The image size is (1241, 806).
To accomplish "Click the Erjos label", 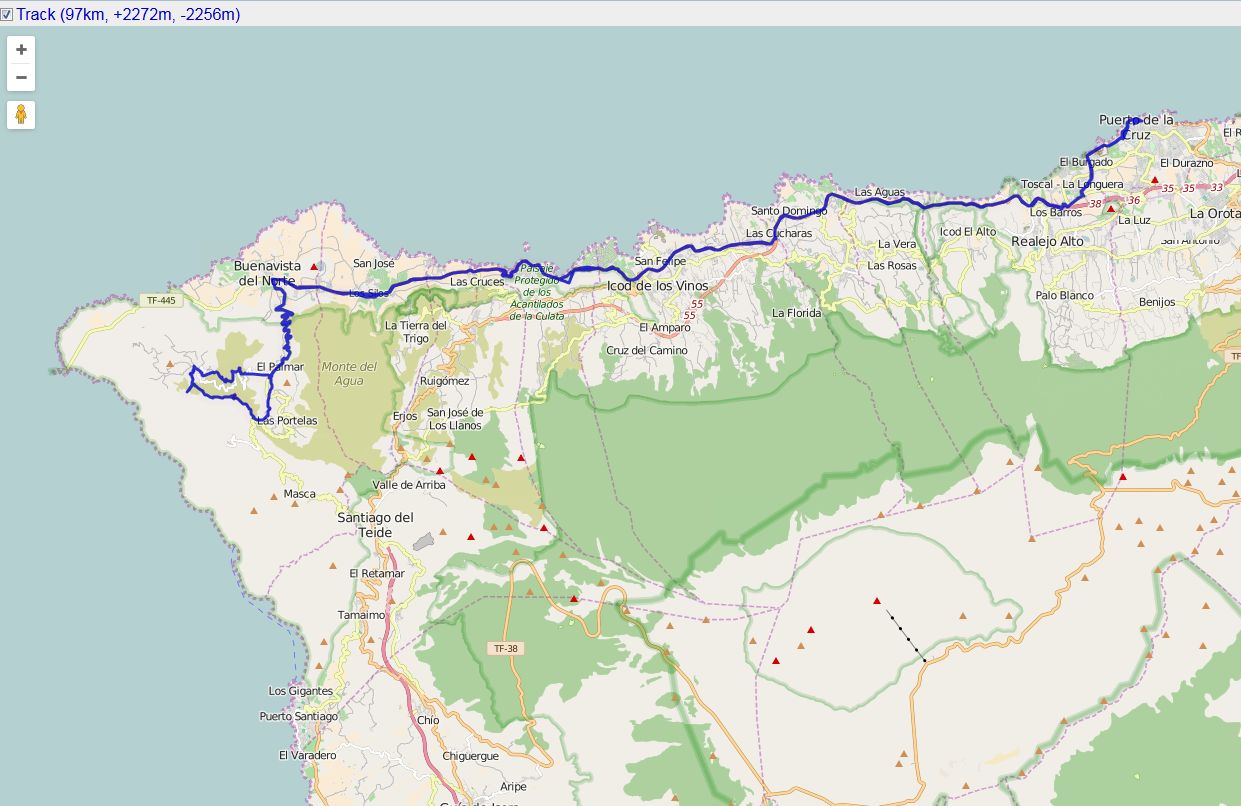I will point(405,416).
